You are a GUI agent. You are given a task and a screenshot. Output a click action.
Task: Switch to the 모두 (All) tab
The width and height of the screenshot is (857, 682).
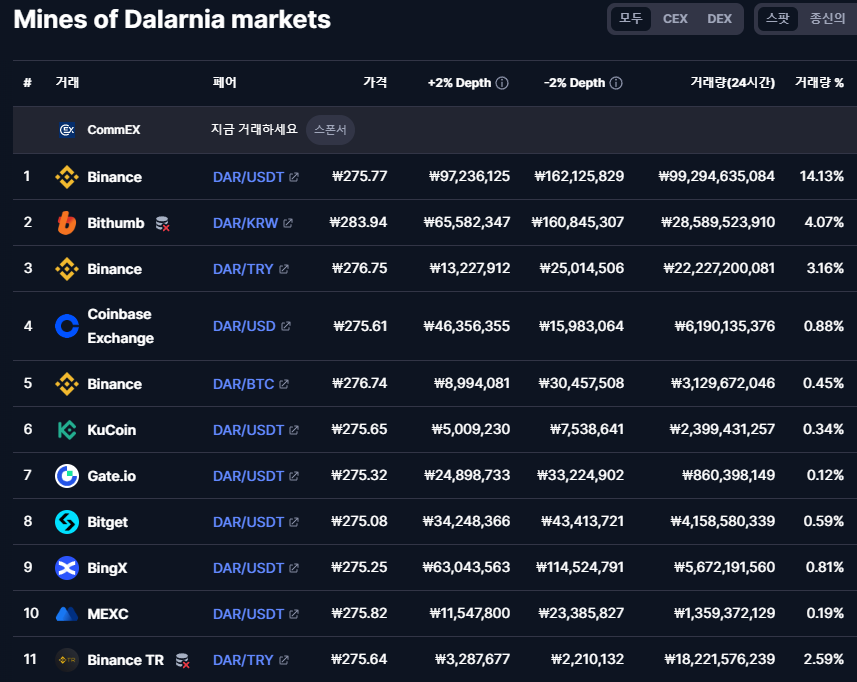click(x=631, y=19)
